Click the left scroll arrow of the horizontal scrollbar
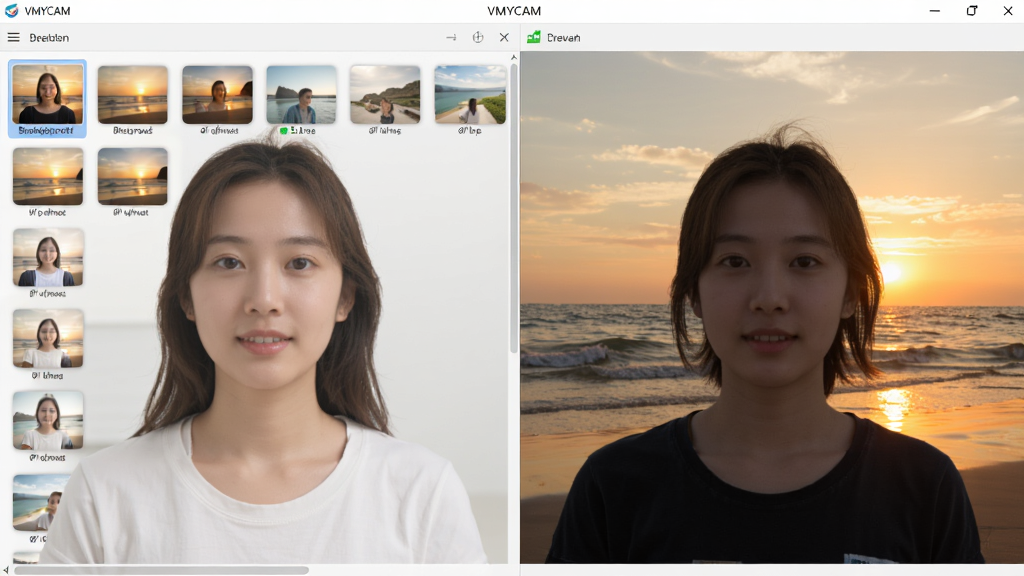 [6, 570]
